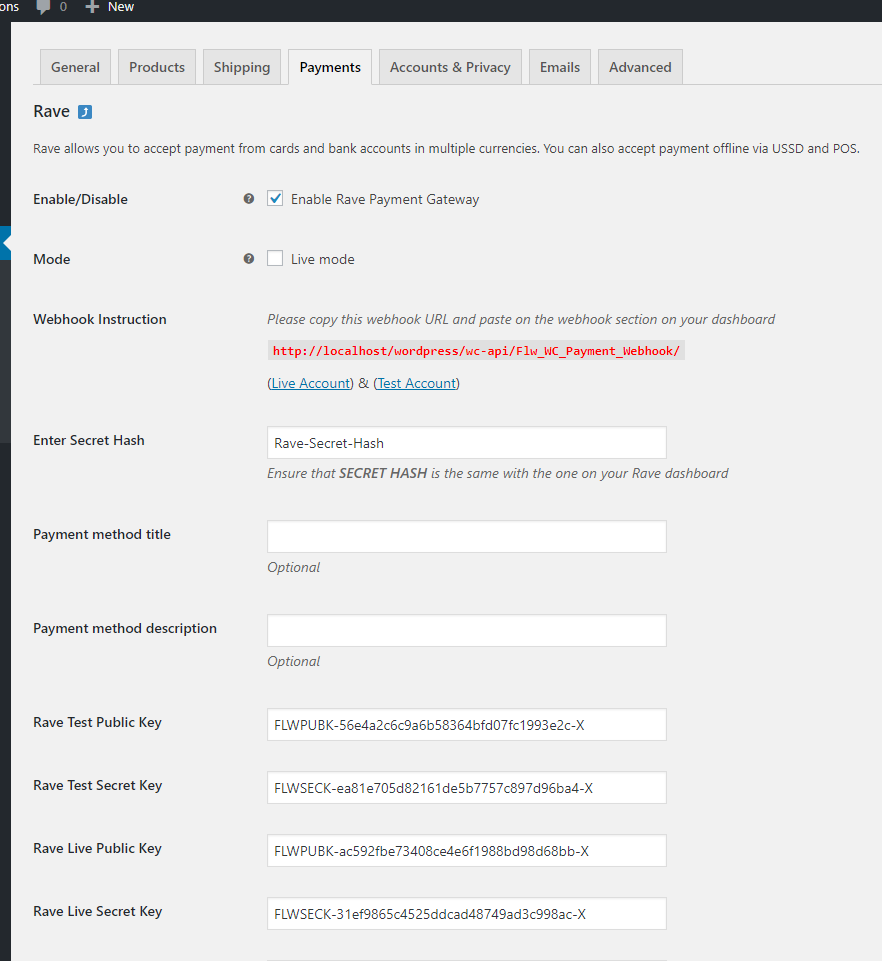Go to the Shipping settings tab
This screenshot has height=961, width=882.
point(241,67)
